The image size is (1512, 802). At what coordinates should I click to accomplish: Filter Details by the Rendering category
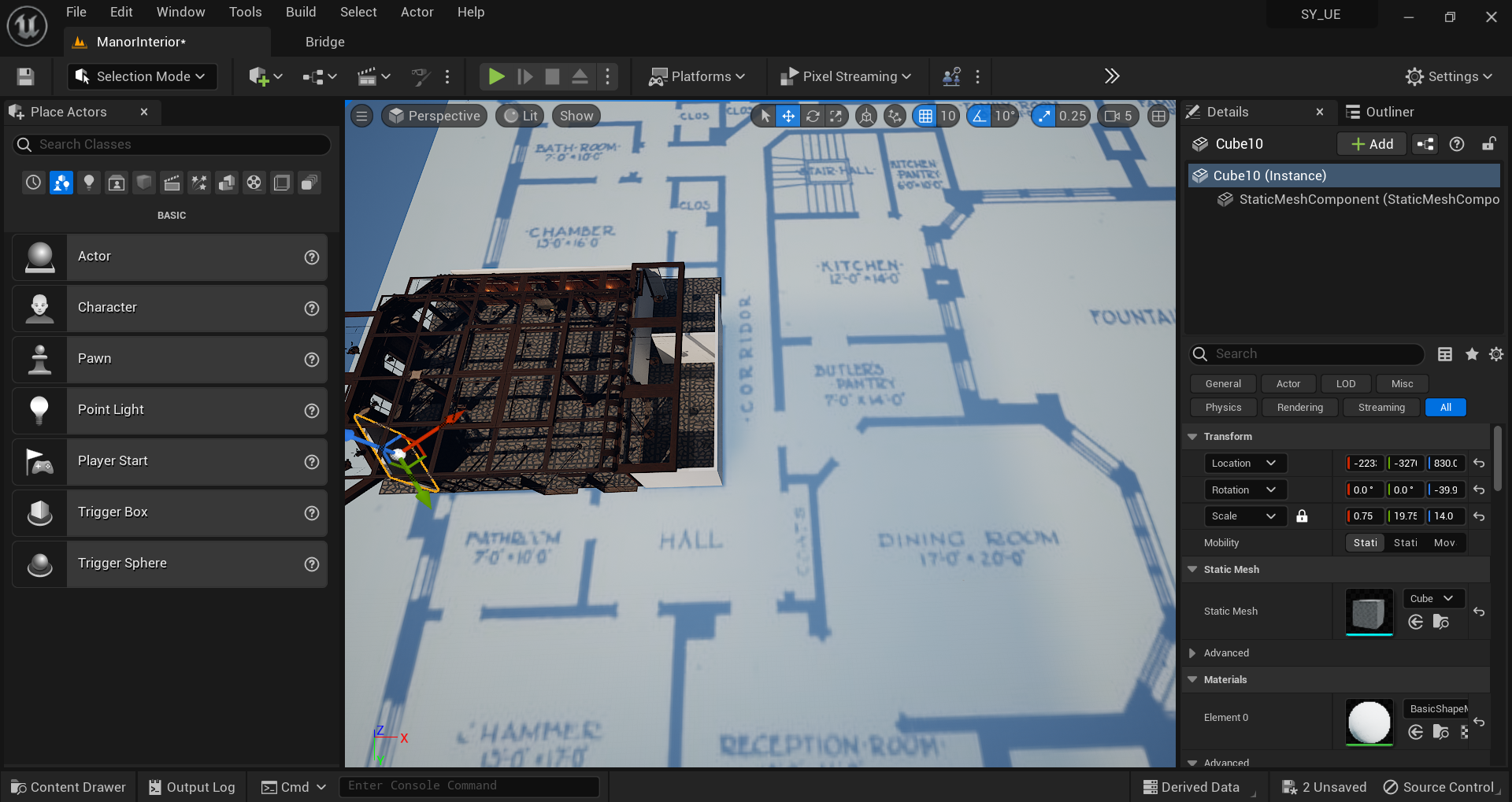[x=1300, y=408]
